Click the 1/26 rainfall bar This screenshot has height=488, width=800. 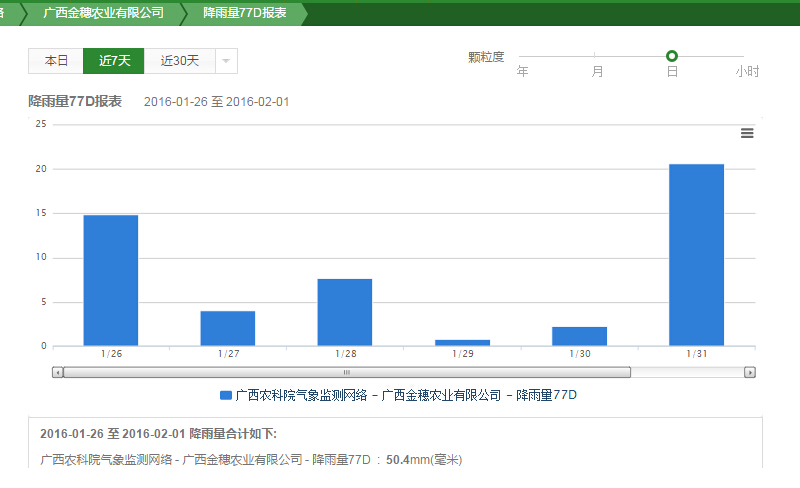click(x=110, y=280)
